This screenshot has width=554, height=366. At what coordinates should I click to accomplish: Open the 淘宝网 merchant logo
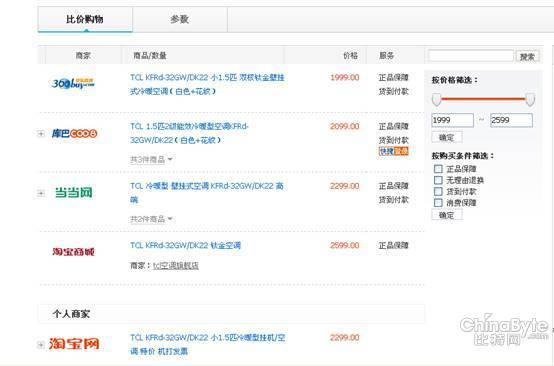[x=74, y=344]
